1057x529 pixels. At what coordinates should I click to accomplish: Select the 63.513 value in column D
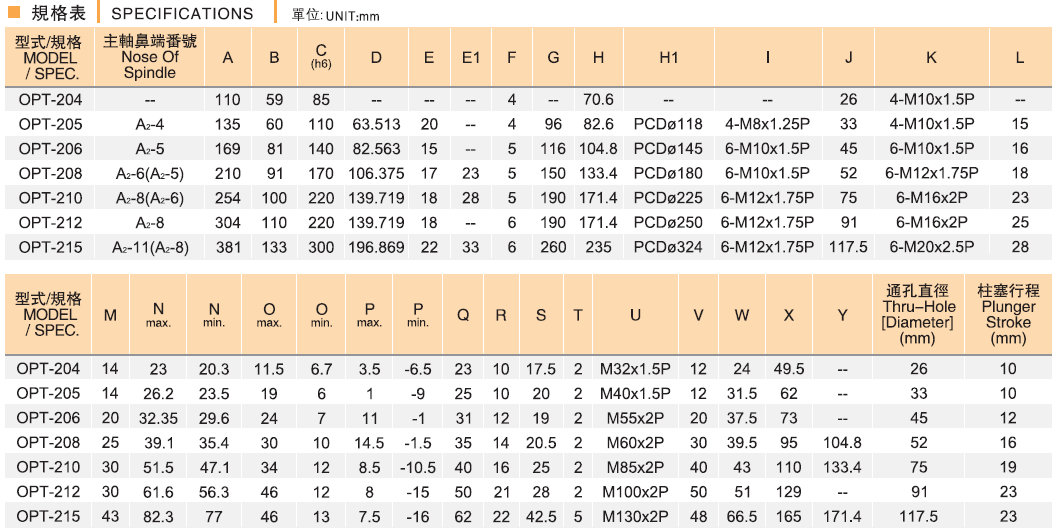click(376, 125)
